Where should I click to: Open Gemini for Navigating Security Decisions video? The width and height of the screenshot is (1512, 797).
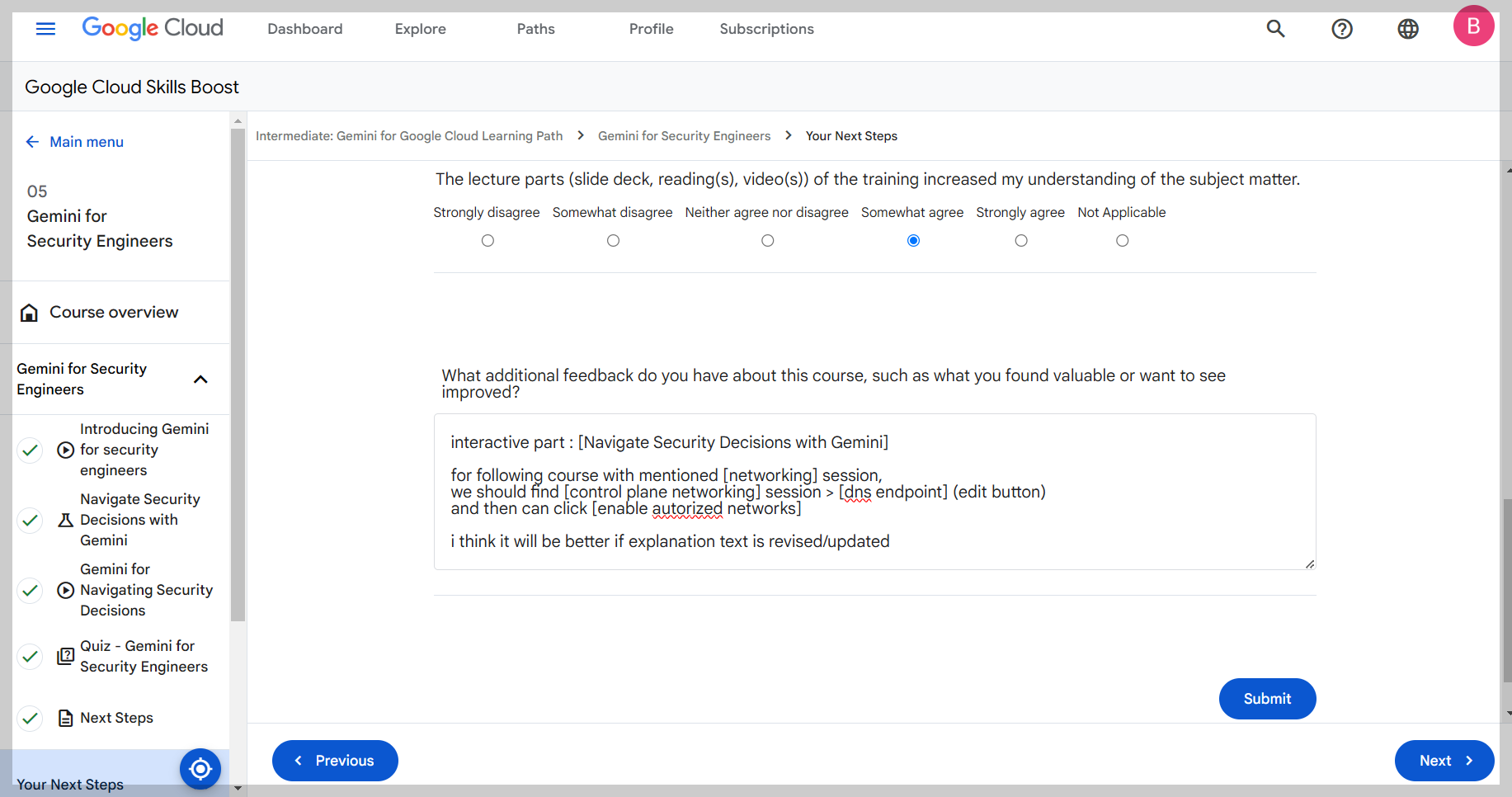tap(147, 590)
